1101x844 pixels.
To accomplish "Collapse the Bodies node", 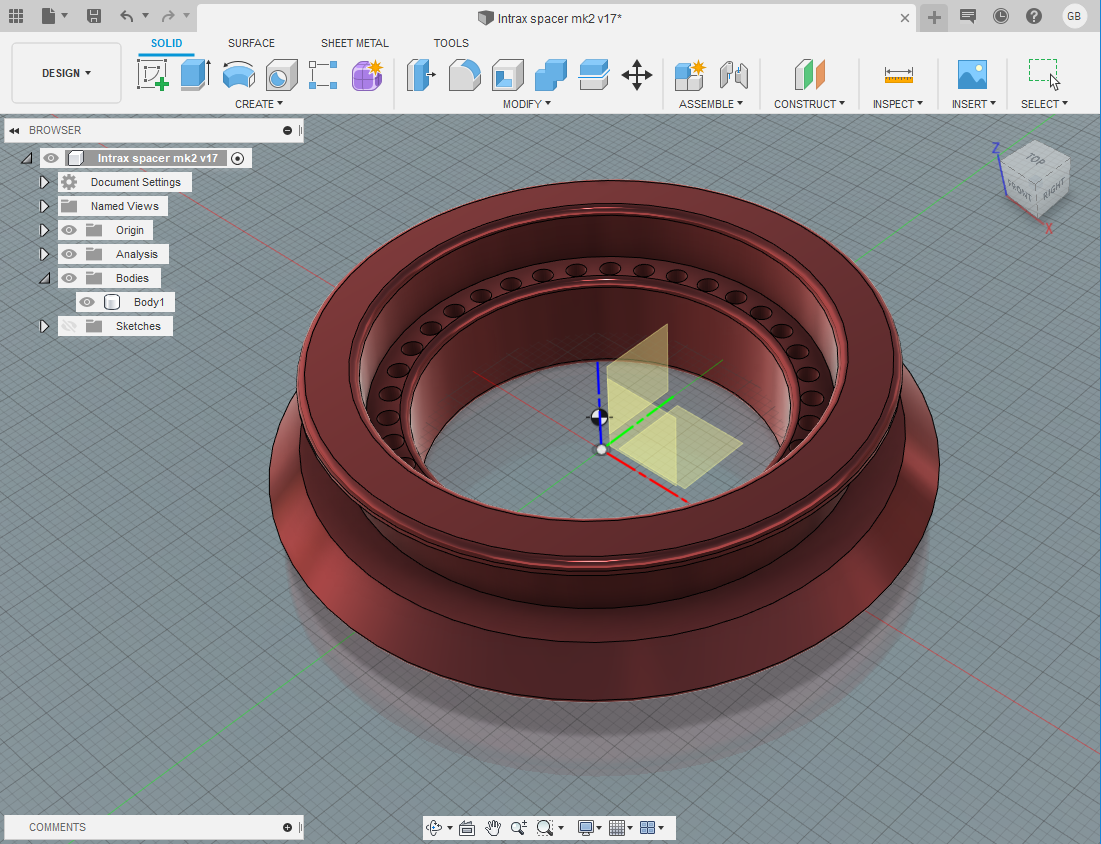I will tap(45, 279).
